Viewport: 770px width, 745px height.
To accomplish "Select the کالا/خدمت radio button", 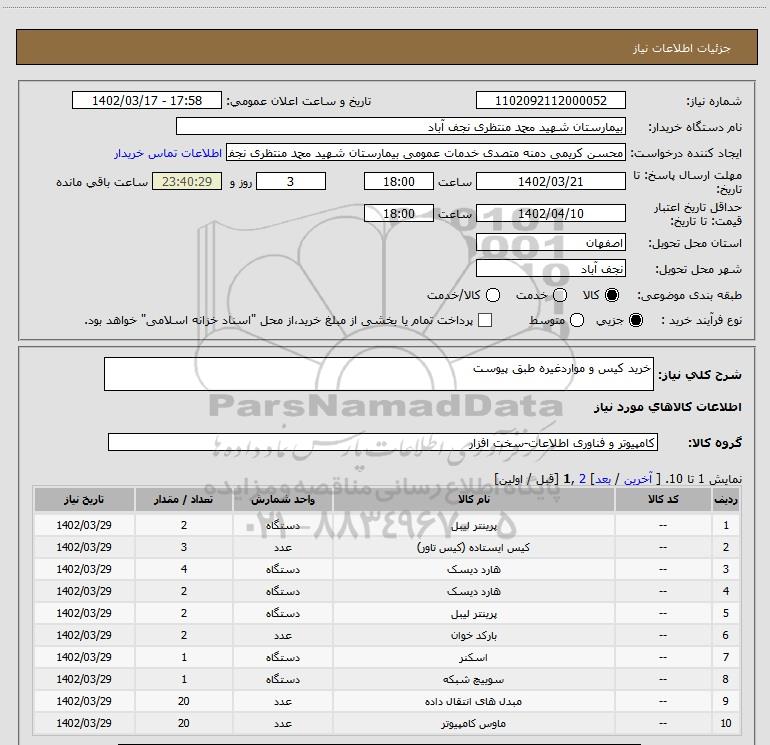I will pyautogui.click(x=493, y=295).
